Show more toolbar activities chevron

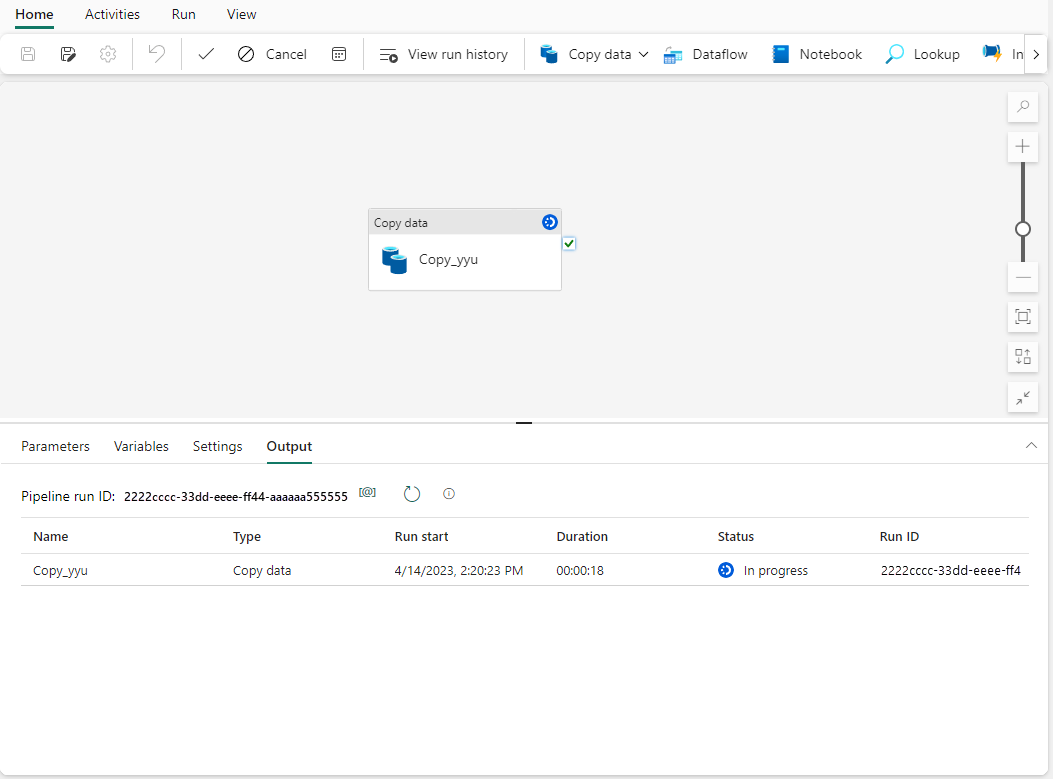pos(1036,54)
